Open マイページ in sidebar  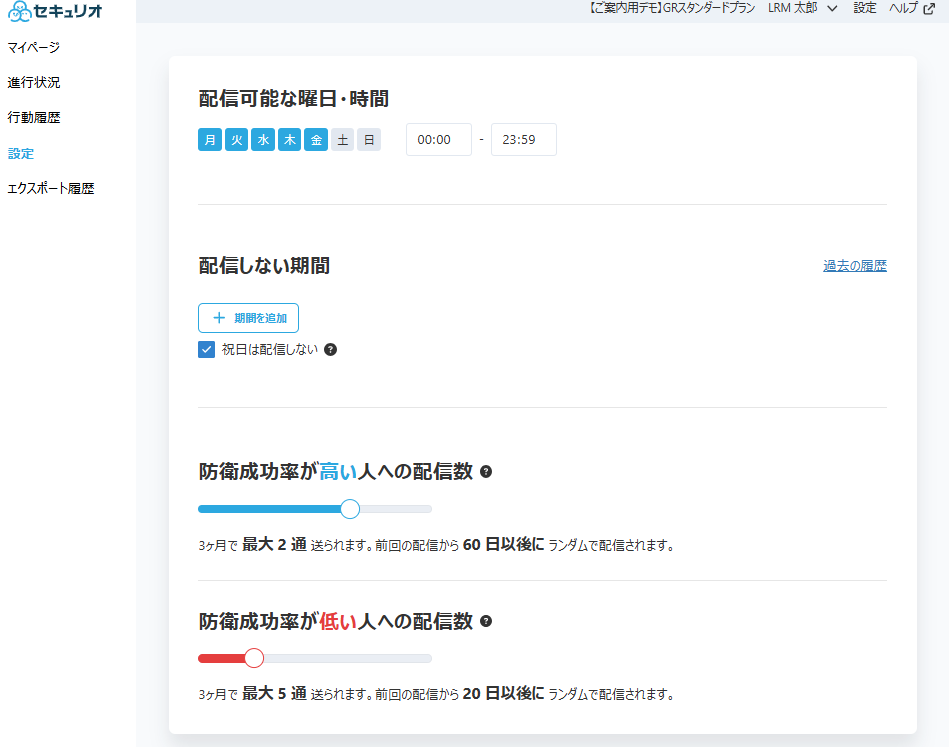coord(34,47)
